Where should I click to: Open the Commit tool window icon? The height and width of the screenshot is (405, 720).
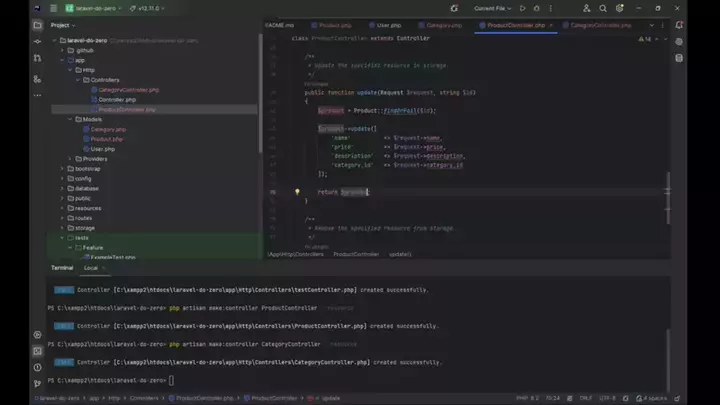click(37, 41)
